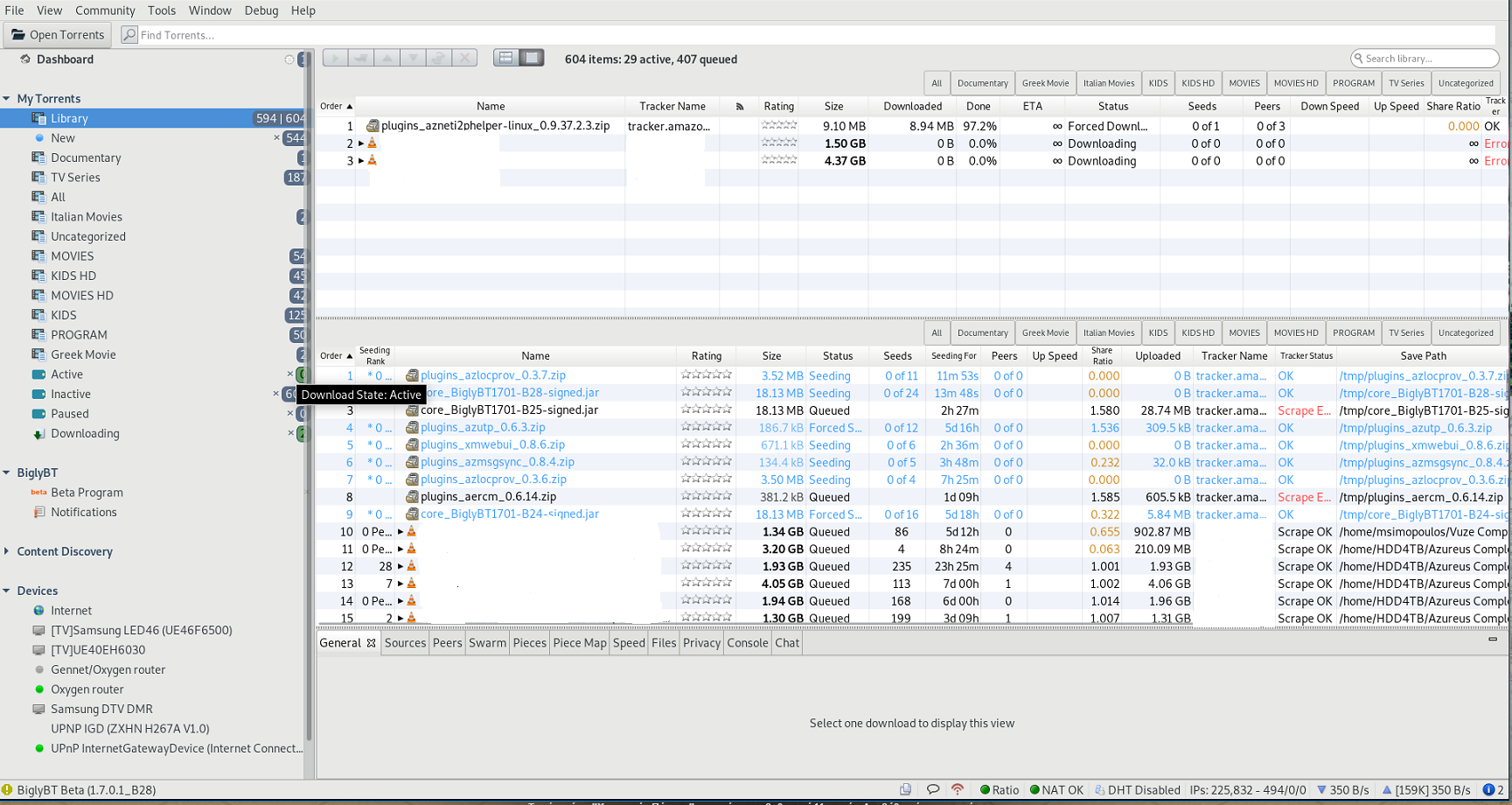The image size is (1512, 805).
Task: Start the selected torrent with the play icon
Action: pyautogui.click(x=335, y=57)
